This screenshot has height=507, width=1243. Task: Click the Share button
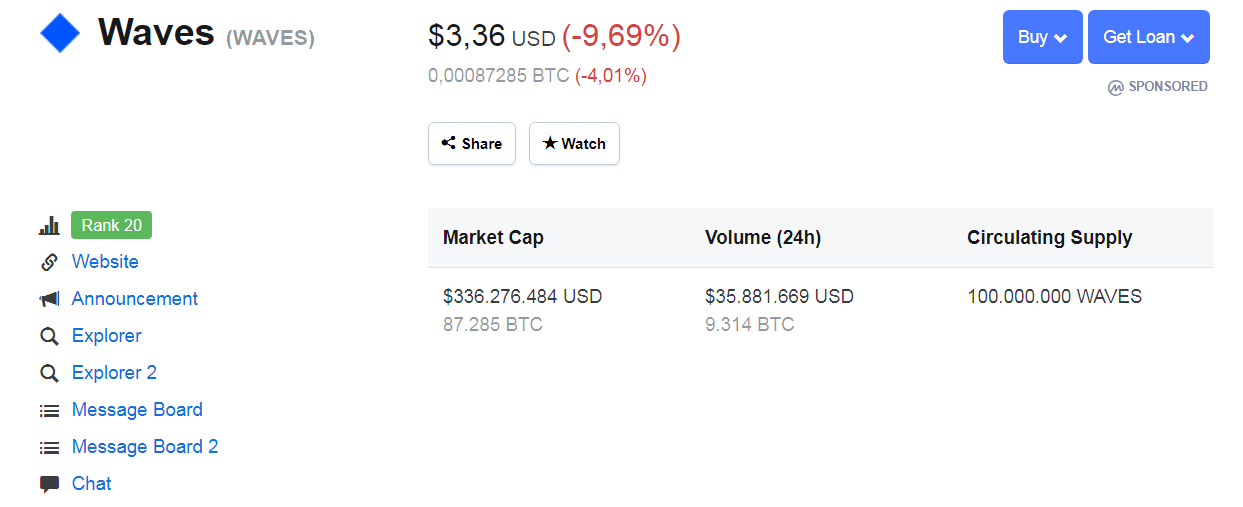tap(472, 143)
